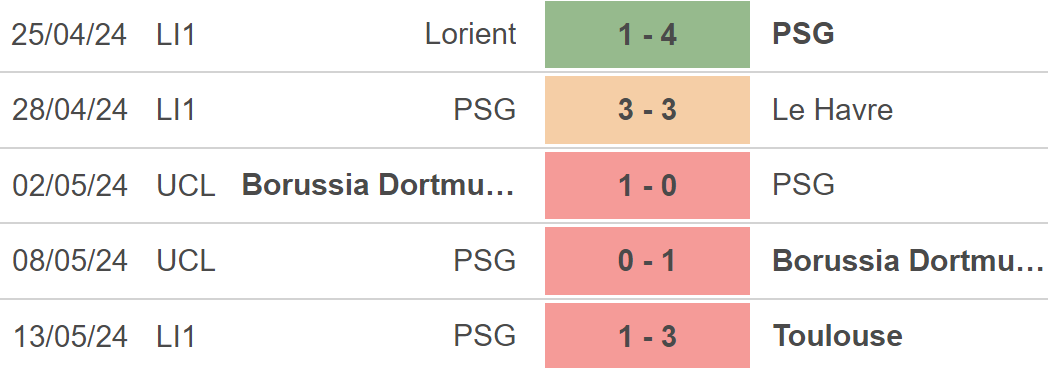Select the 13/05/24 match date
The image size is (1048, 368).
coord(70,335)
